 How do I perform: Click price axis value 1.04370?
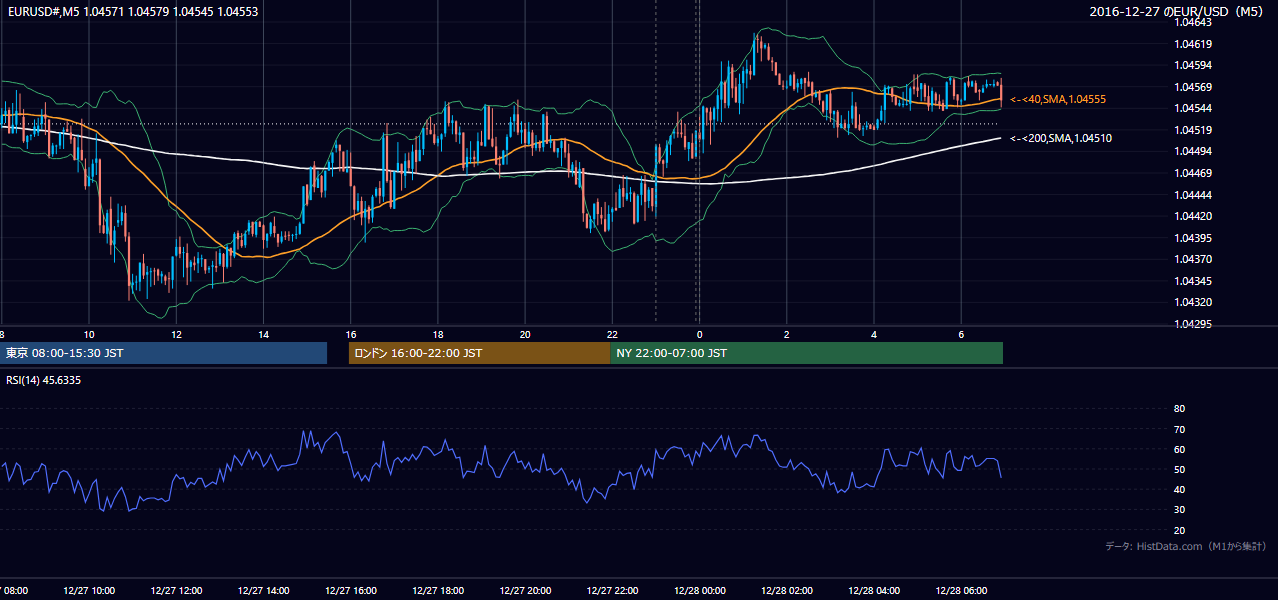[x=1194, y=259]
